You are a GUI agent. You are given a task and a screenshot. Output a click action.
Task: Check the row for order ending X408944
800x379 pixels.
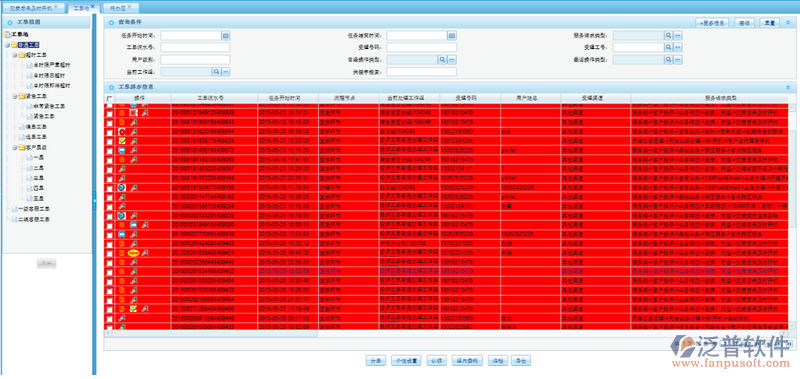(109, 132)
